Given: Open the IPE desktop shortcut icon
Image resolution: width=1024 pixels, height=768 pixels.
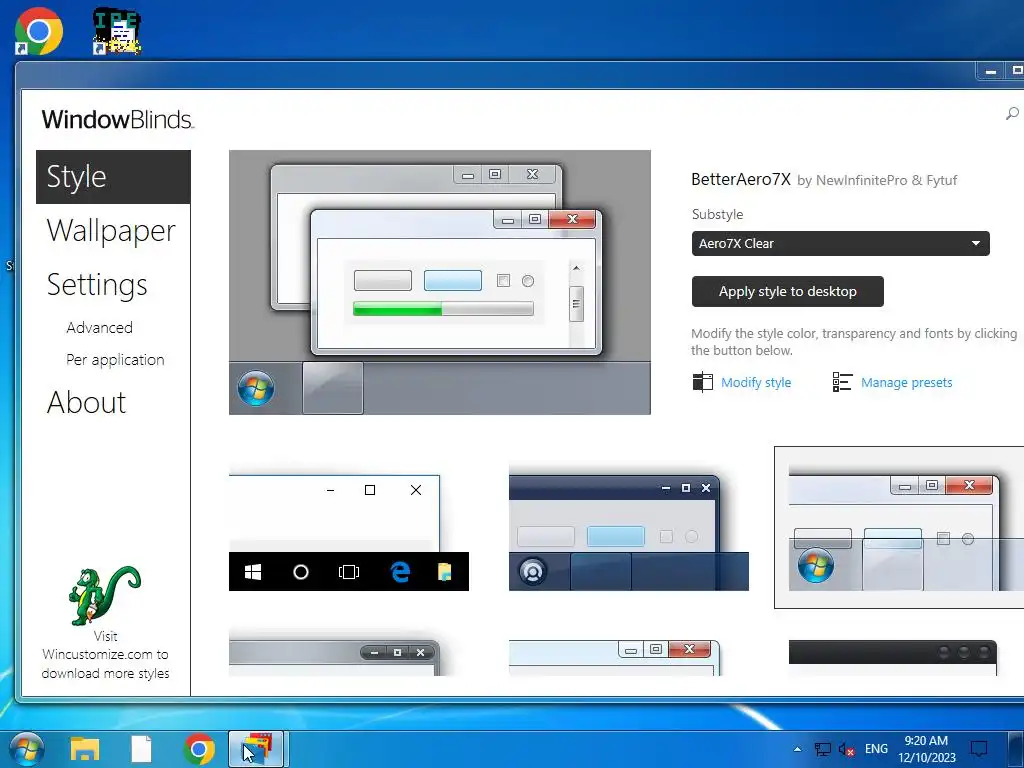Looking at the screenshot, I should click(x=116, y=31).
